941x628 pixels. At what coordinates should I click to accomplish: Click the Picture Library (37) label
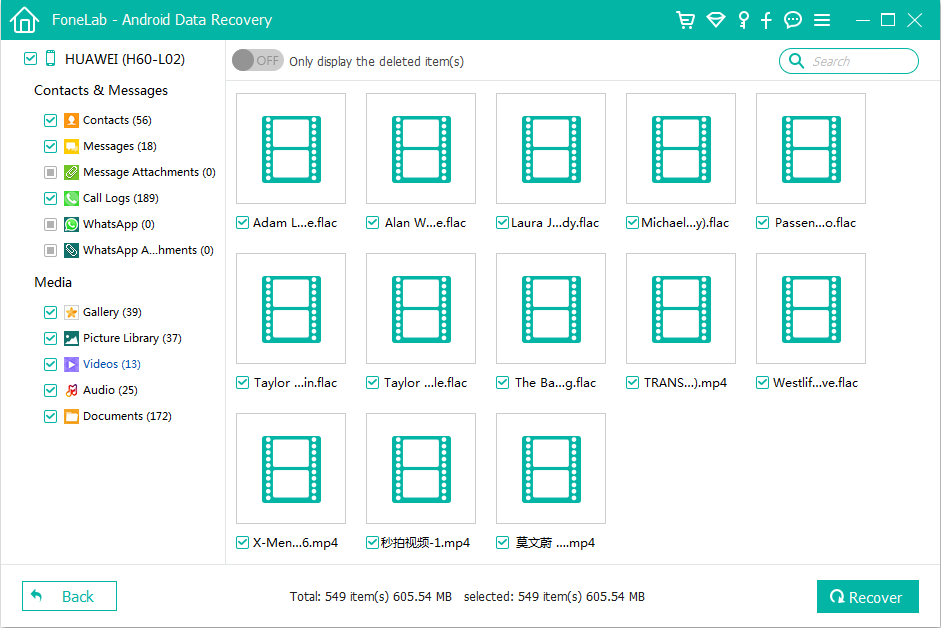(132, 338)
